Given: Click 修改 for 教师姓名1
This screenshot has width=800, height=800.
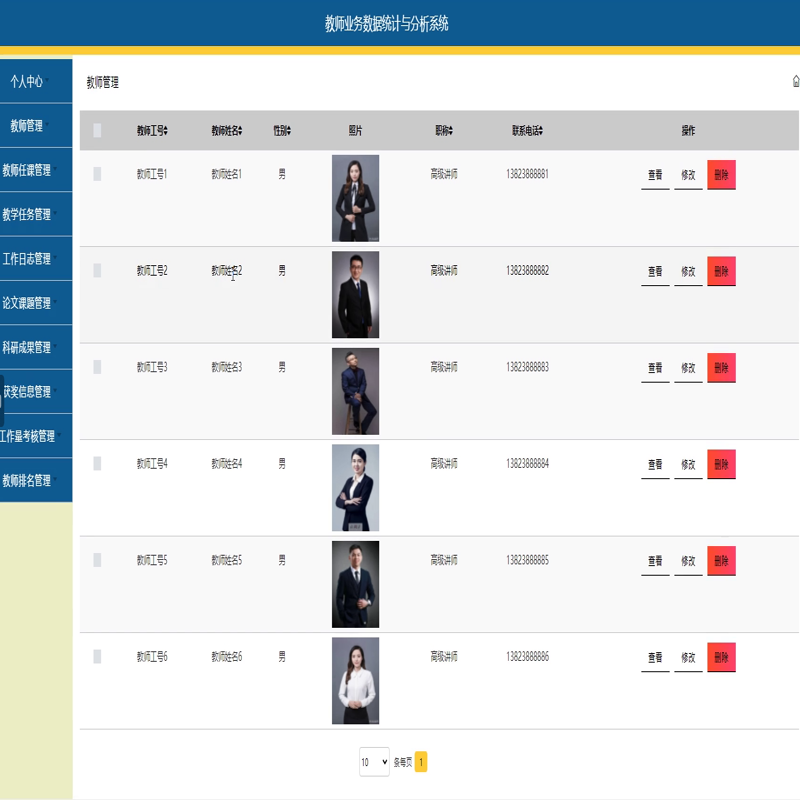Looking at the screenshot, I should [688, 175].
